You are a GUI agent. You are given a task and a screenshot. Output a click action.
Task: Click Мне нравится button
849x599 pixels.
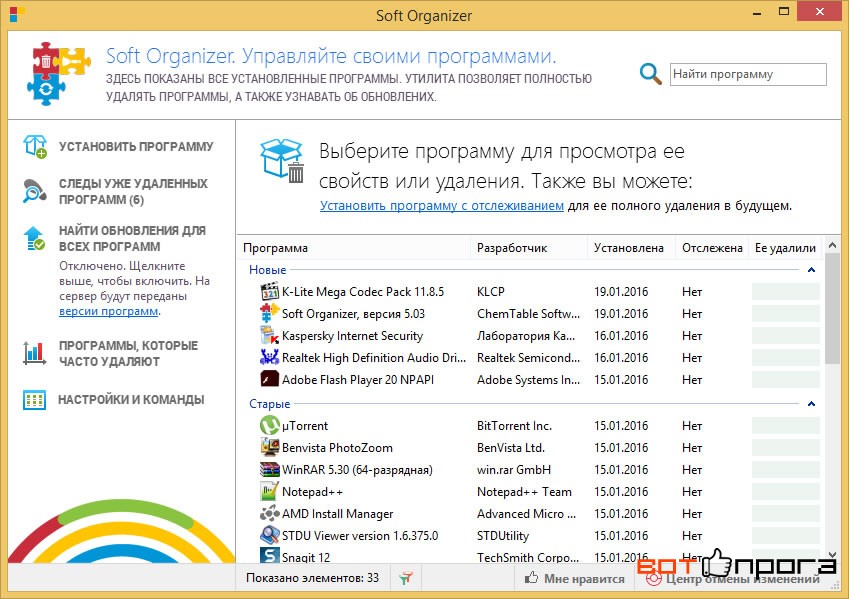pyautogui.click(x=574, y=578)
